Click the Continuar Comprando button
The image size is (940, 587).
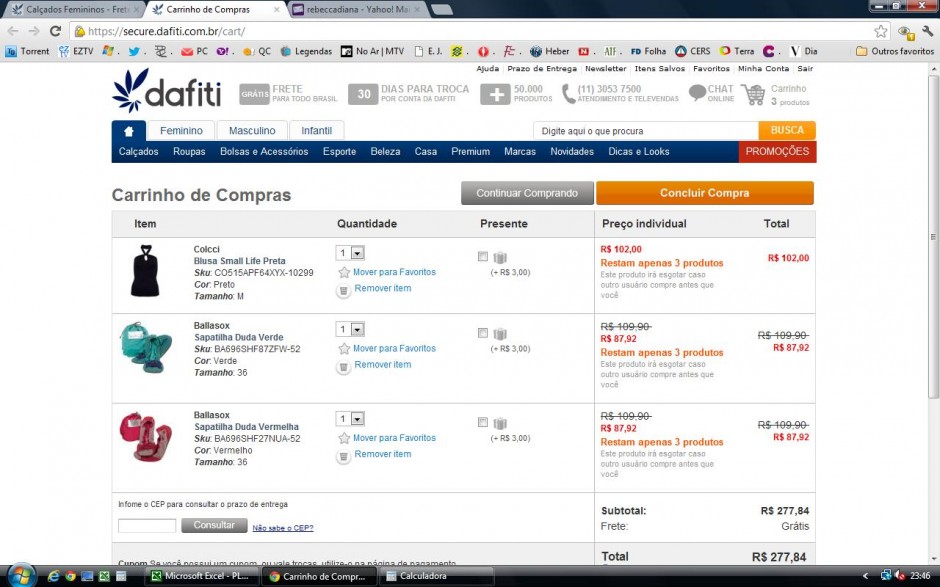pyautogui.click(x=527, y=193)
